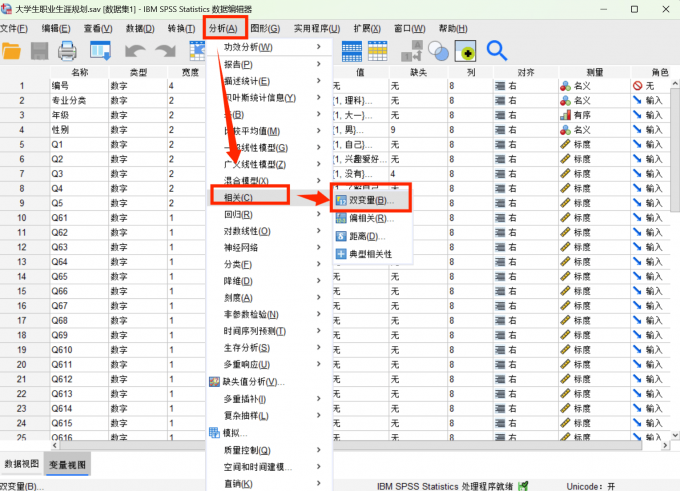Click the Q610 variable name cell
Screen dimensions: 680x491
click(x=79, y=350)
